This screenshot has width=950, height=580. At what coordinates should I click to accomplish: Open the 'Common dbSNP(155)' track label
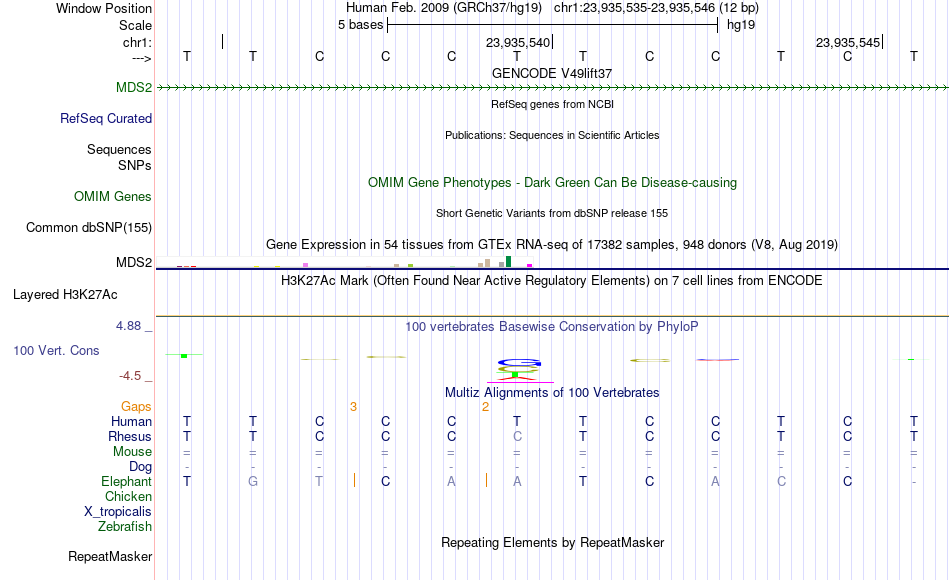[x=88, y=227]
